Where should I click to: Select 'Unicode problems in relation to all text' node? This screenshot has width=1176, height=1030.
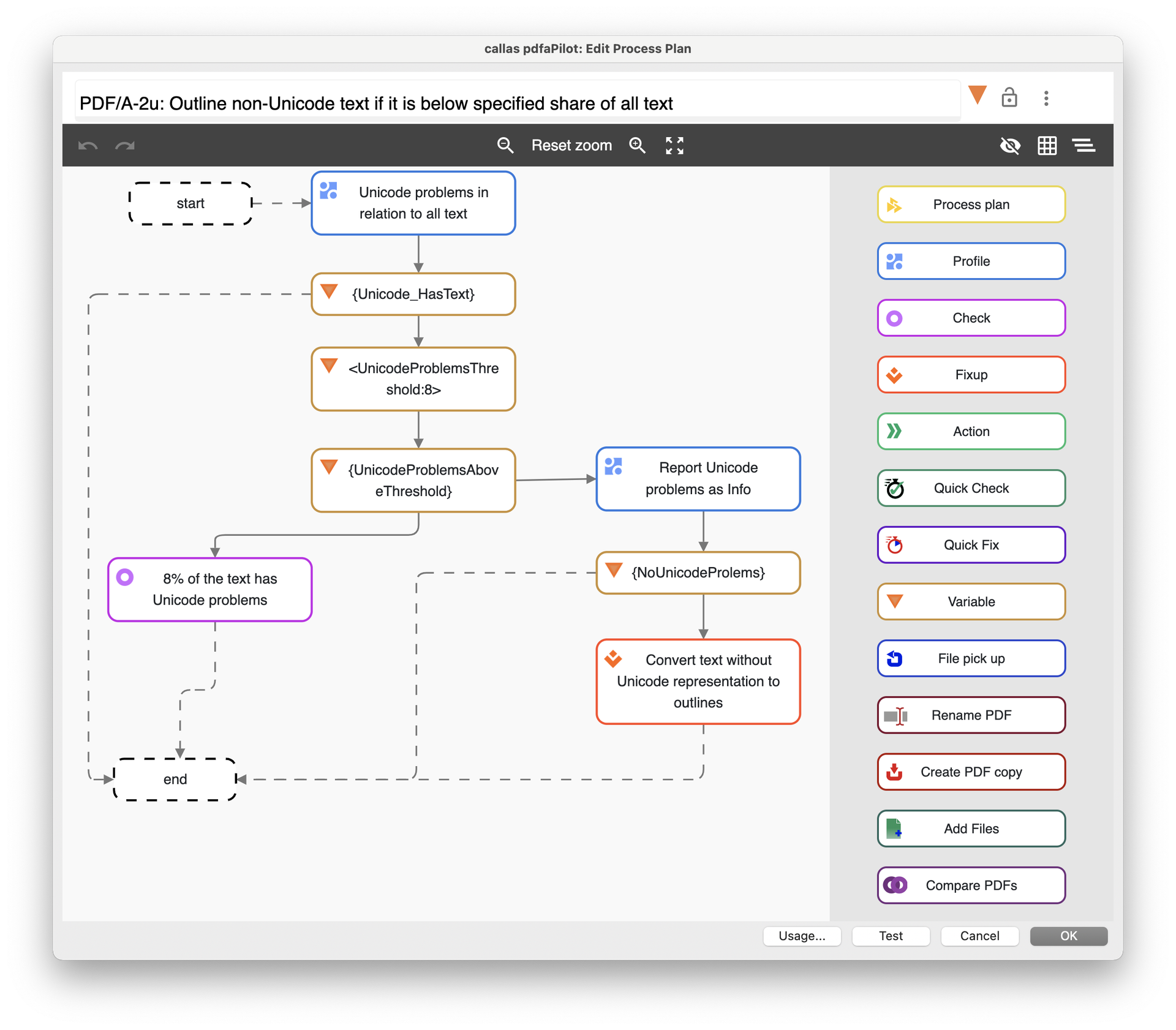[x=413, y=203]
